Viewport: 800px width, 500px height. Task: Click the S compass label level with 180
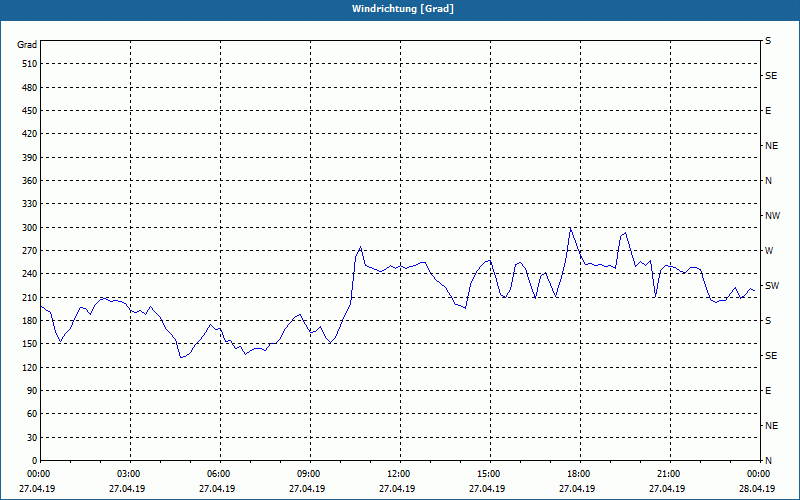tap(768, 321)
